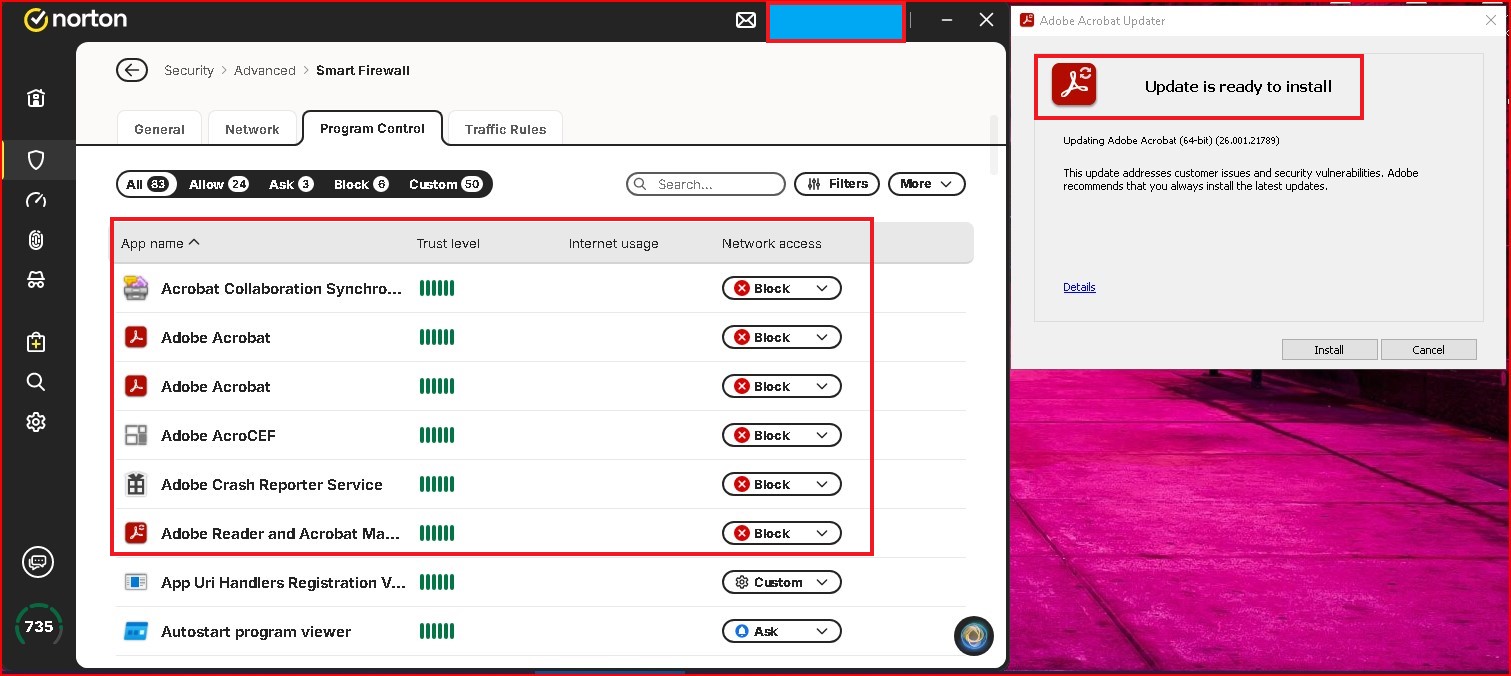Click the magnifier search icon in Norton sidebar
1511x676 pixels.
pos(36,382)
